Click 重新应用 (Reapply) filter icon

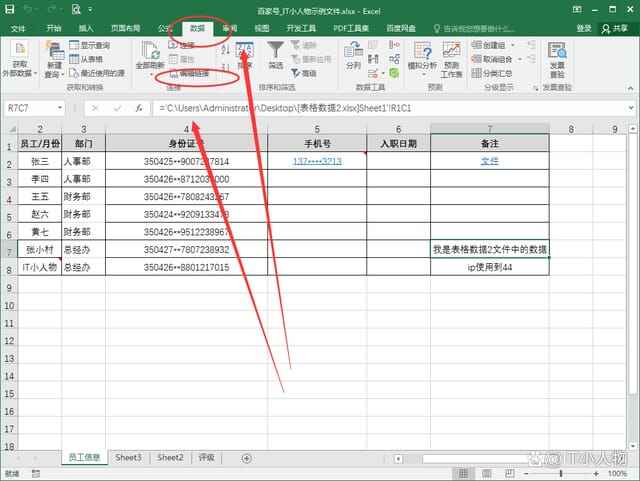296,59
